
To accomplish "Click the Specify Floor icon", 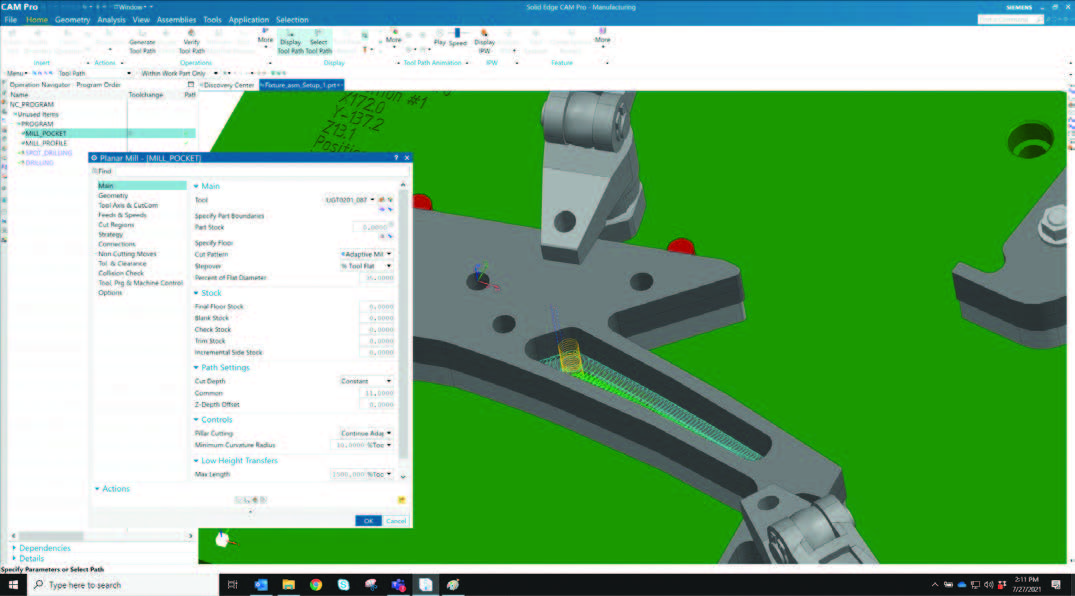I will (x=383, y=236).
